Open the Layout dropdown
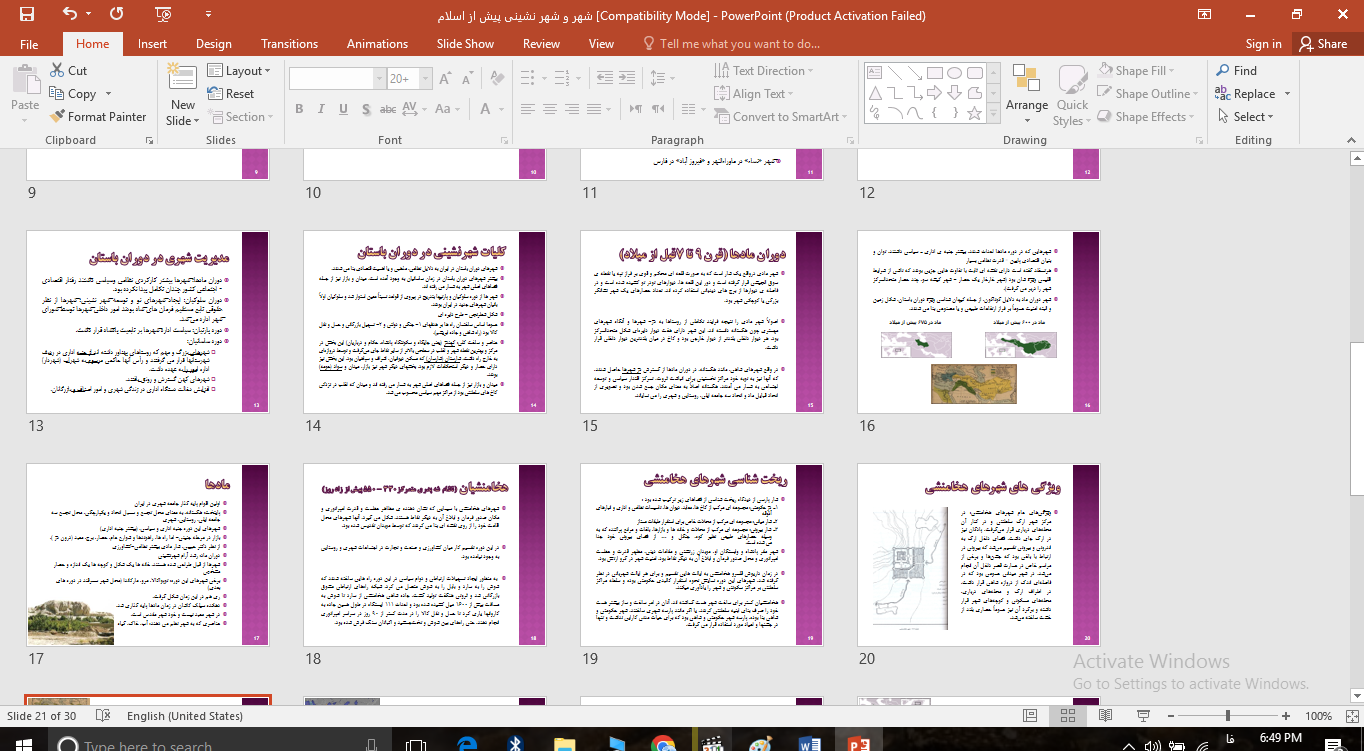 [x=240, y=70]
